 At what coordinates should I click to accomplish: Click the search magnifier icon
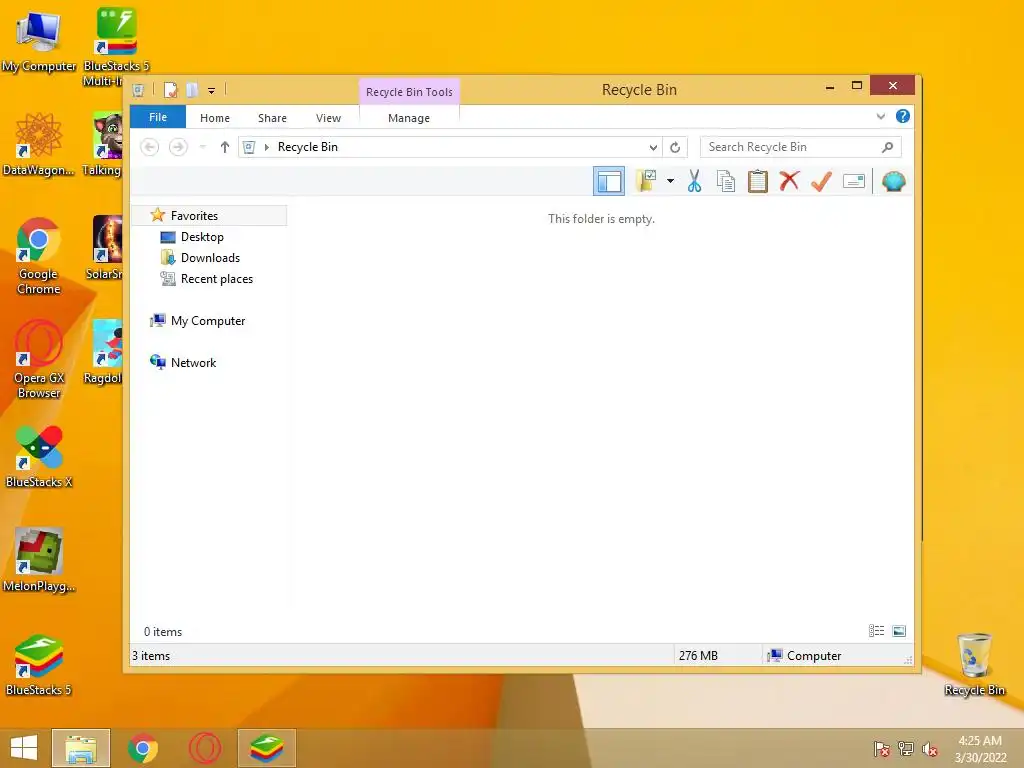pos(887,147)
